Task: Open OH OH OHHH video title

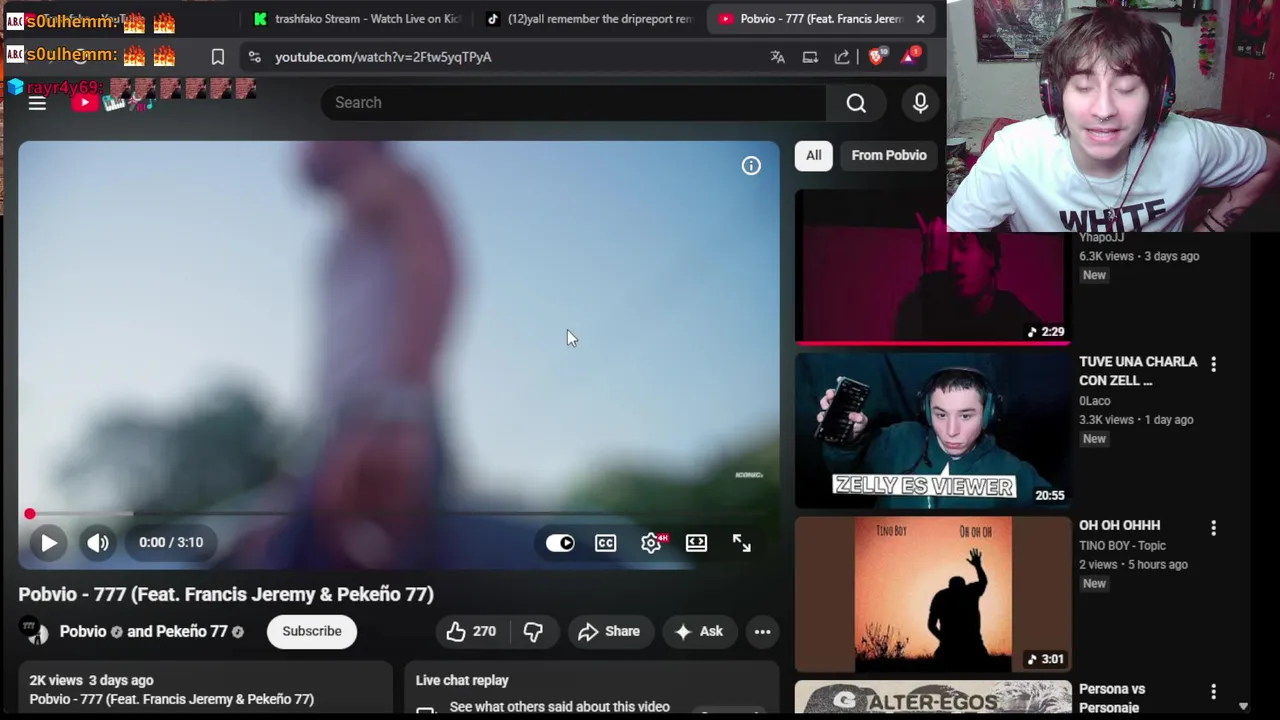Action: 1119,525
